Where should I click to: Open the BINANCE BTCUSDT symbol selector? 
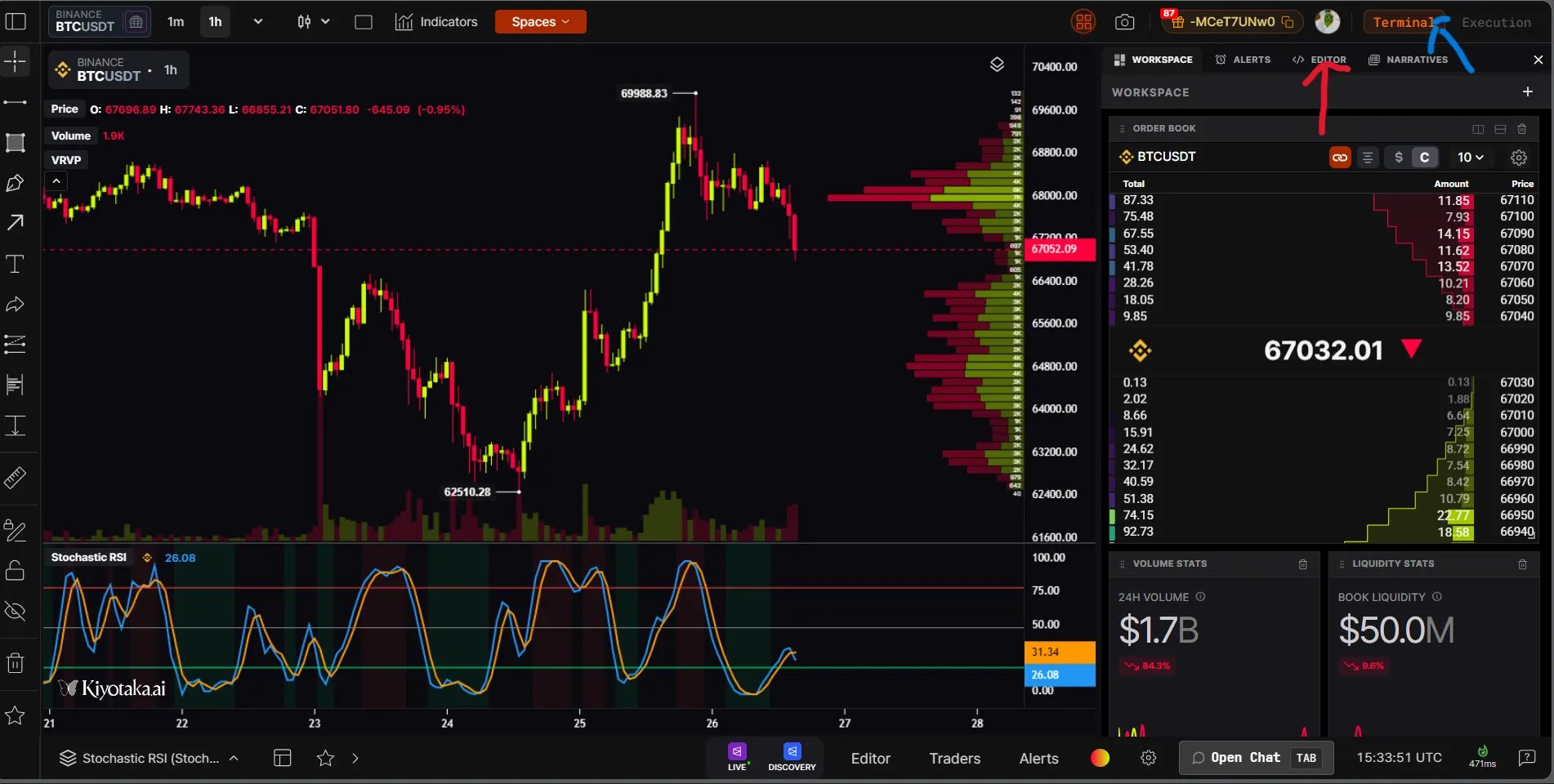point(100,21)
